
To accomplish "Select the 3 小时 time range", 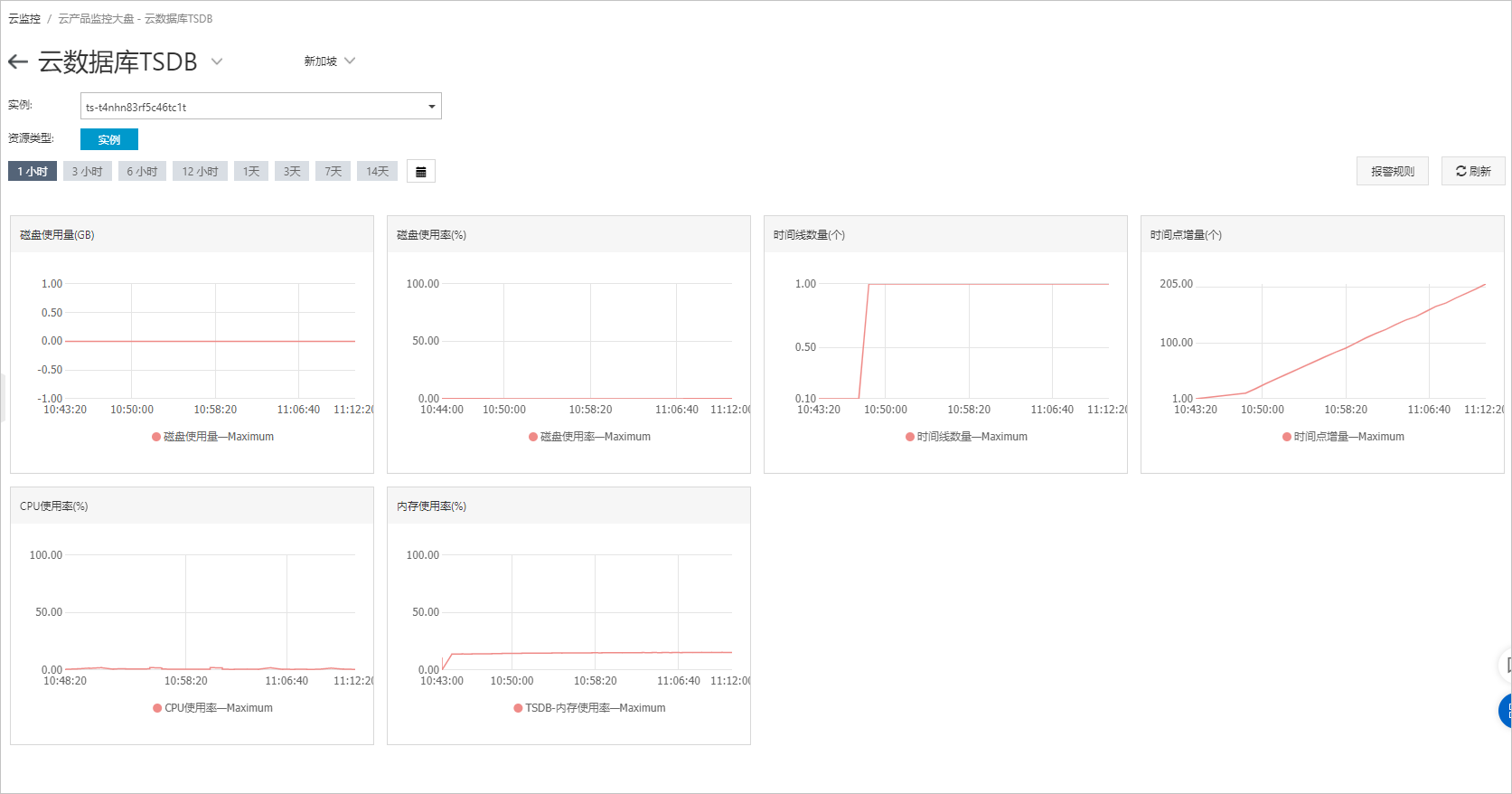I will 88,171.
